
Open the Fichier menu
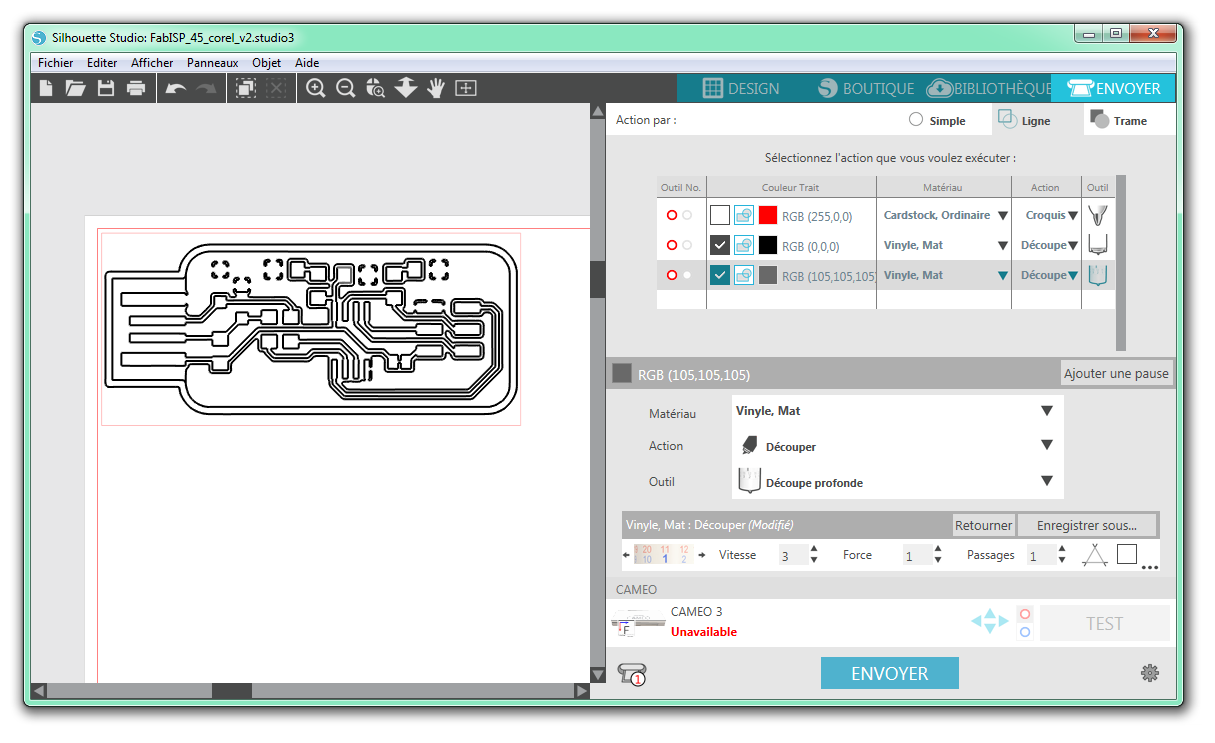pyautogui.click(x=55, y=62)
